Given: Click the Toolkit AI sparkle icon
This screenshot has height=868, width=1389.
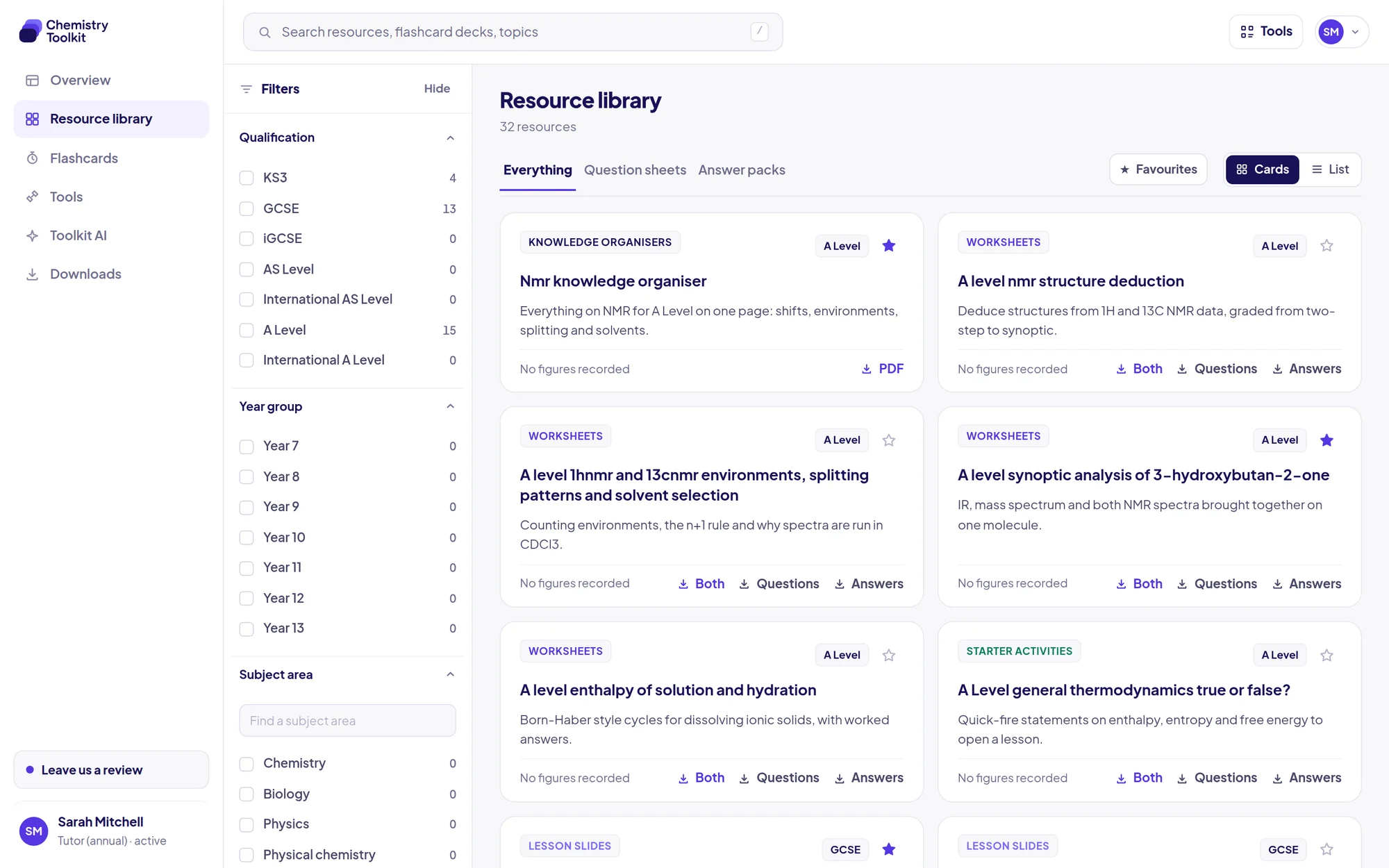Looking at the screenshot, I should point(32,235).
